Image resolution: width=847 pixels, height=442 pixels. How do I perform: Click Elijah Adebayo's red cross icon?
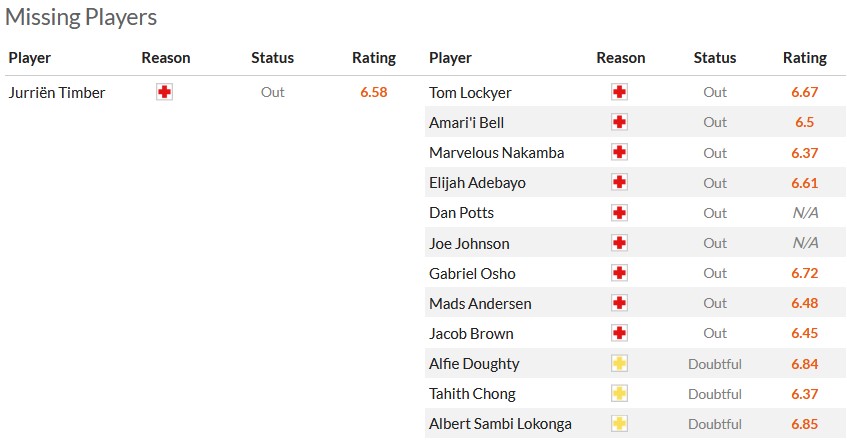point(620,183)
